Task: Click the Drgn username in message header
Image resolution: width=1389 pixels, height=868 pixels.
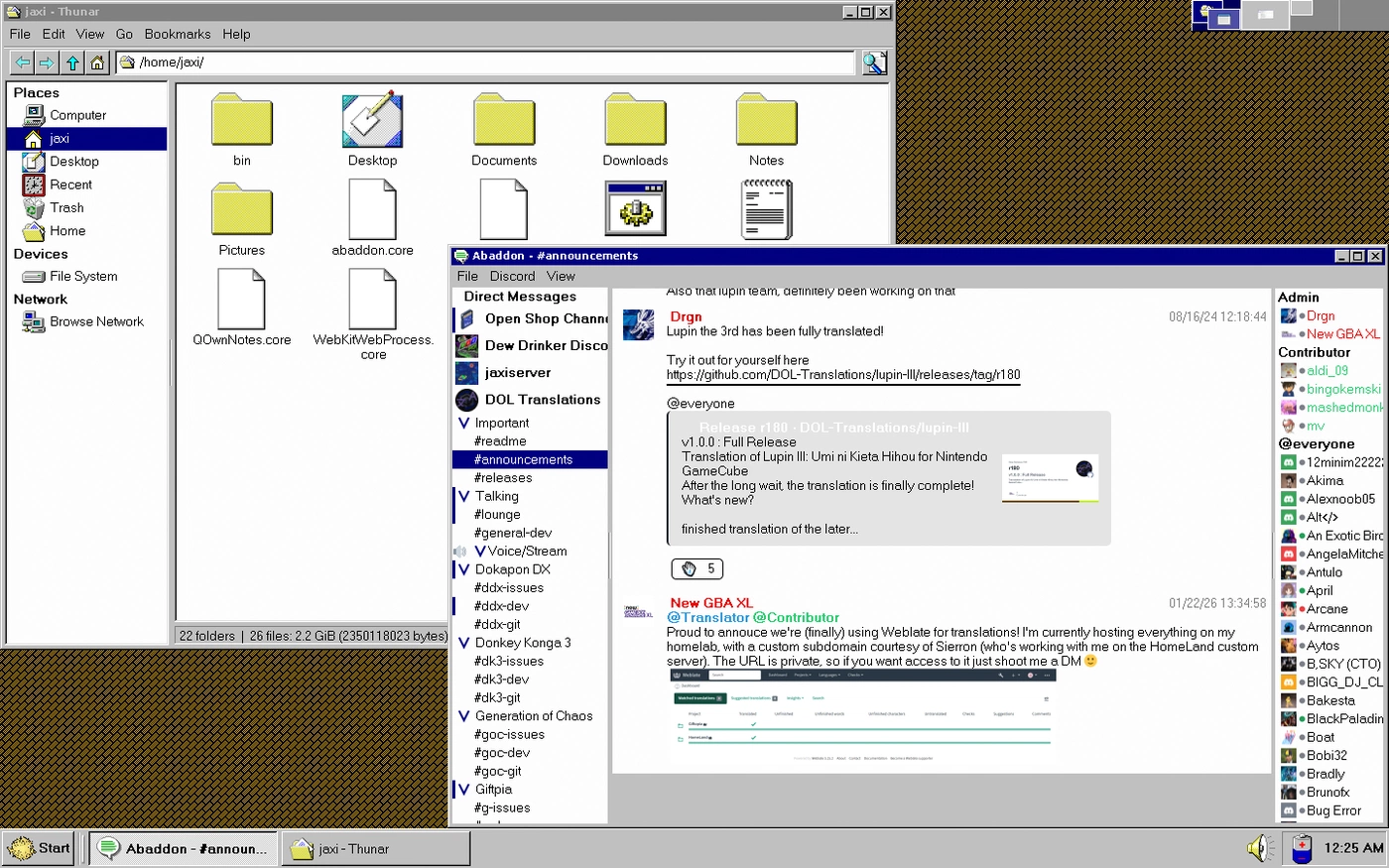Action: coord(686,316)
